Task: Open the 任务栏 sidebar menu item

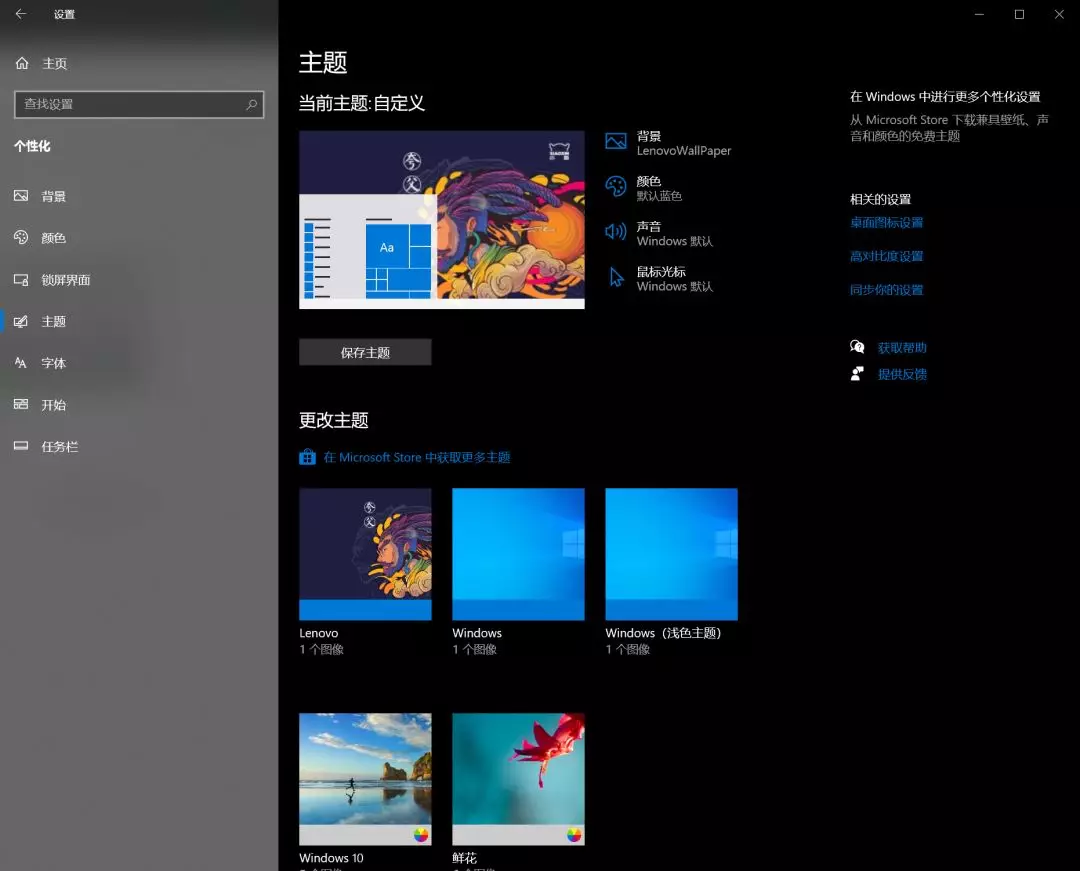Action: click(139, 446)
